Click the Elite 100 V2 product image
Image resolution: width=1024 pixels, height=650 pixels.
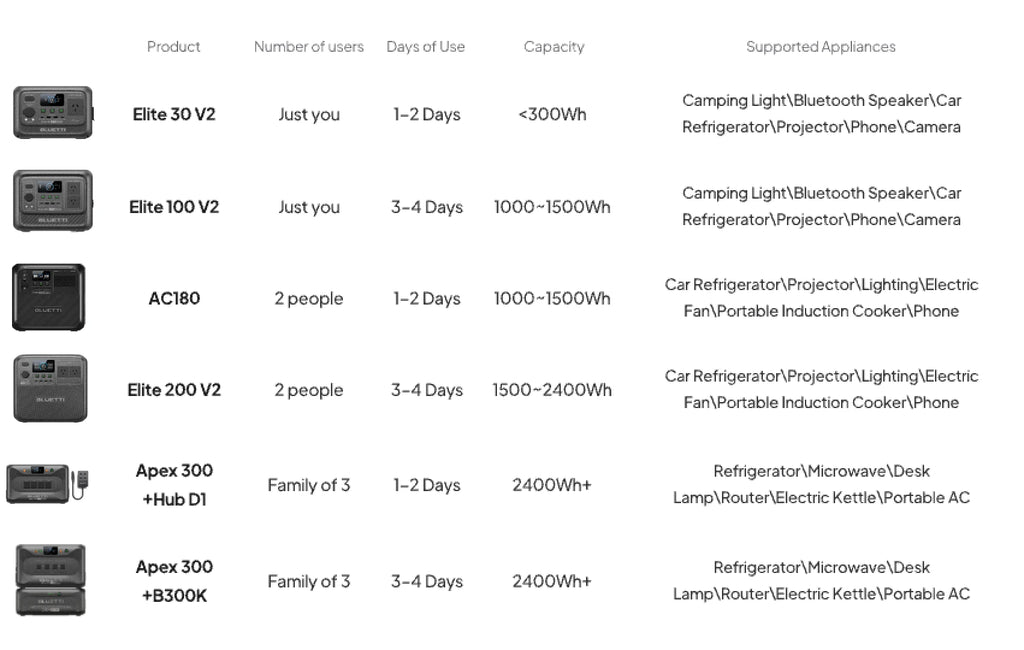point(52,201)
